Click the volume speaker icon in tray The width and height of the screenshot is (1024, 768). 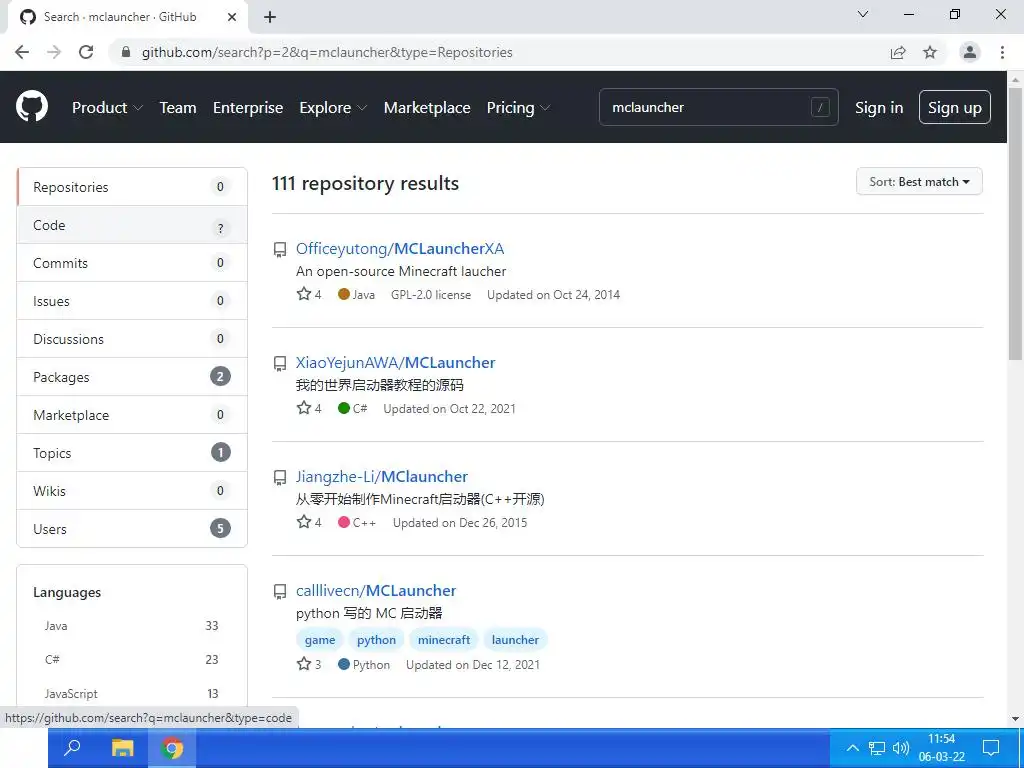tap(901, 748)
